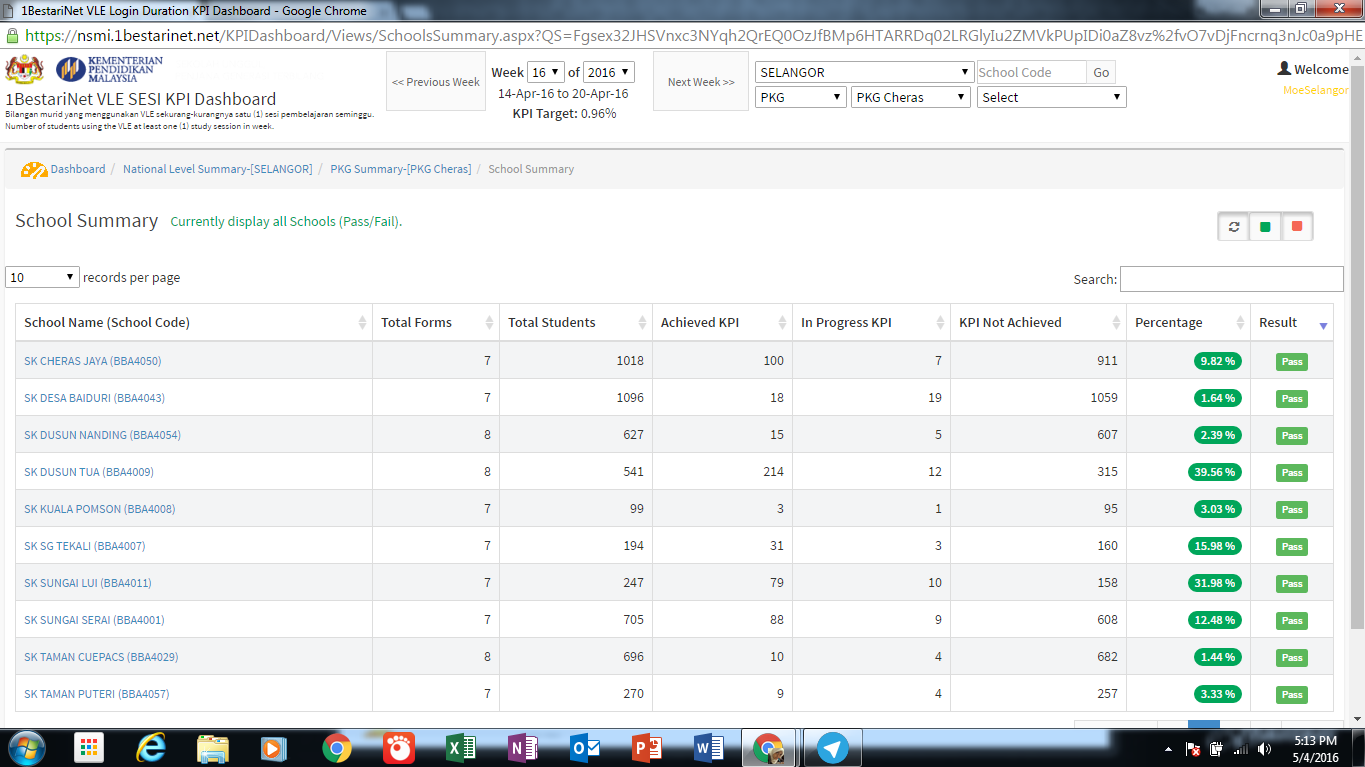Image resolution: width=1365 pixels, height=767 pixels.
Task: Open PKG Summary-[PKG Cheras] breadcrumb
Action: pyautogui.click(x=401, y=169)
